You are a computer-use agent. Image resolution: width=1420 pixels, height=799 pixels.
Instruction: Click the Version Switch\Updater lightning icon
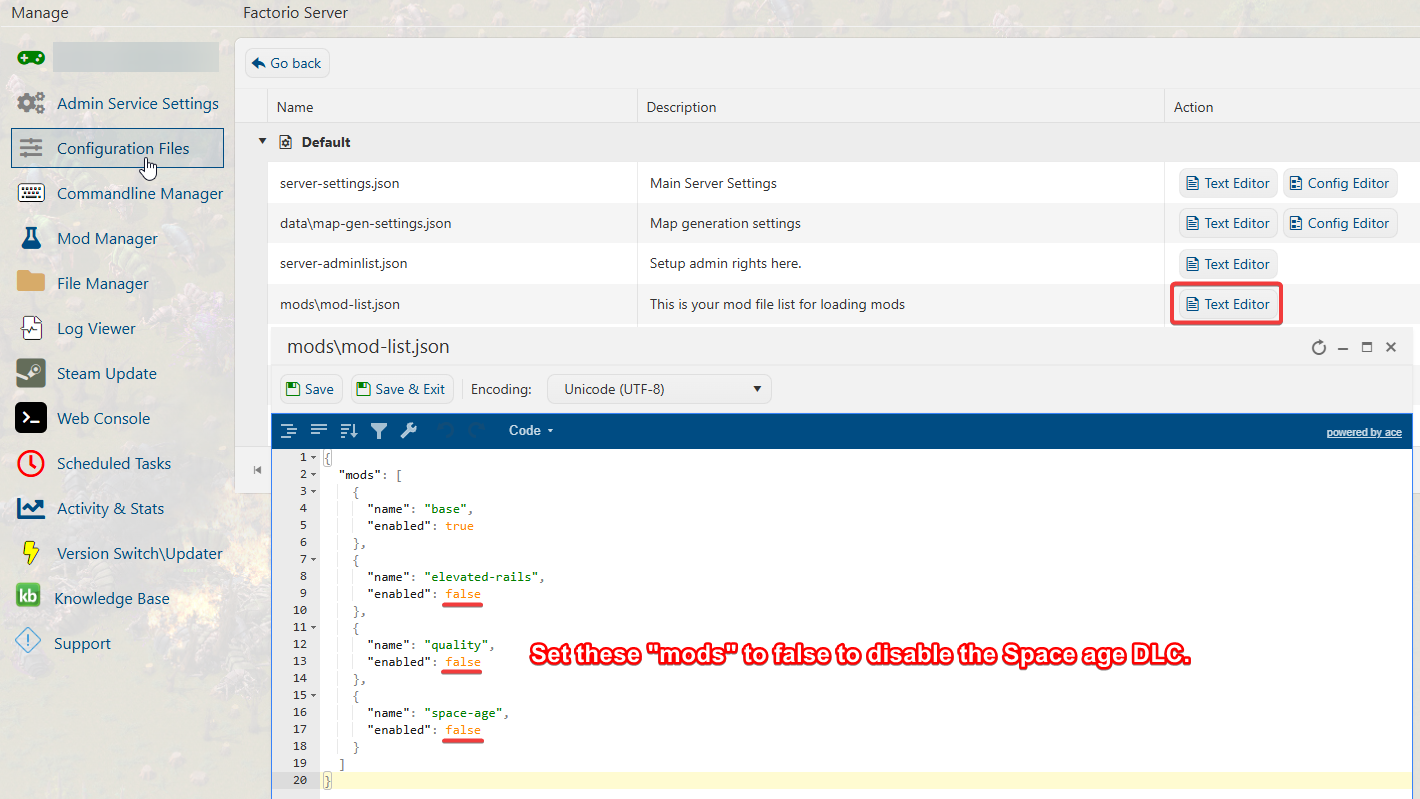click(31, 553)
